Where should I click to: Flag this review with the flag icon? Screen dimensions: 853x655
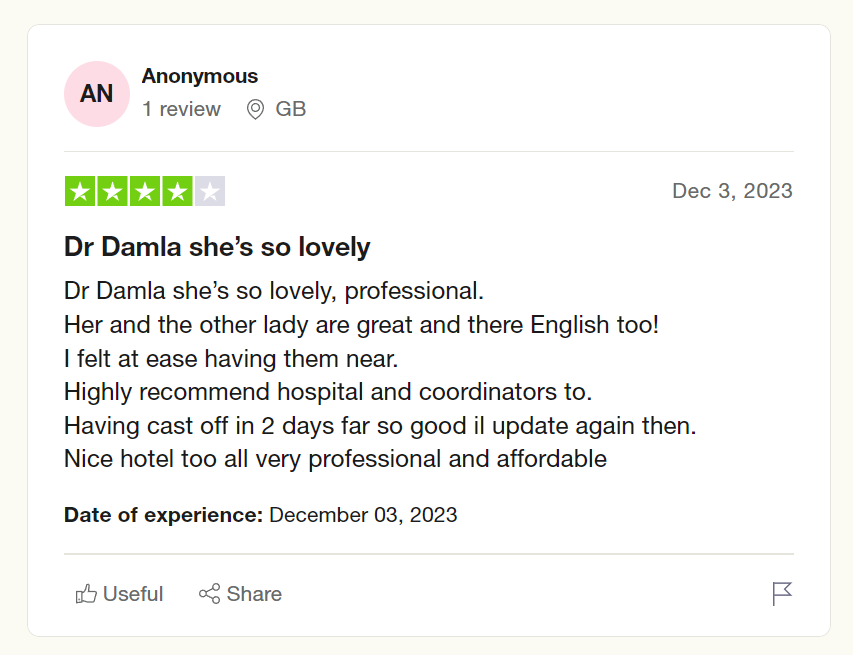pos(782,594)
